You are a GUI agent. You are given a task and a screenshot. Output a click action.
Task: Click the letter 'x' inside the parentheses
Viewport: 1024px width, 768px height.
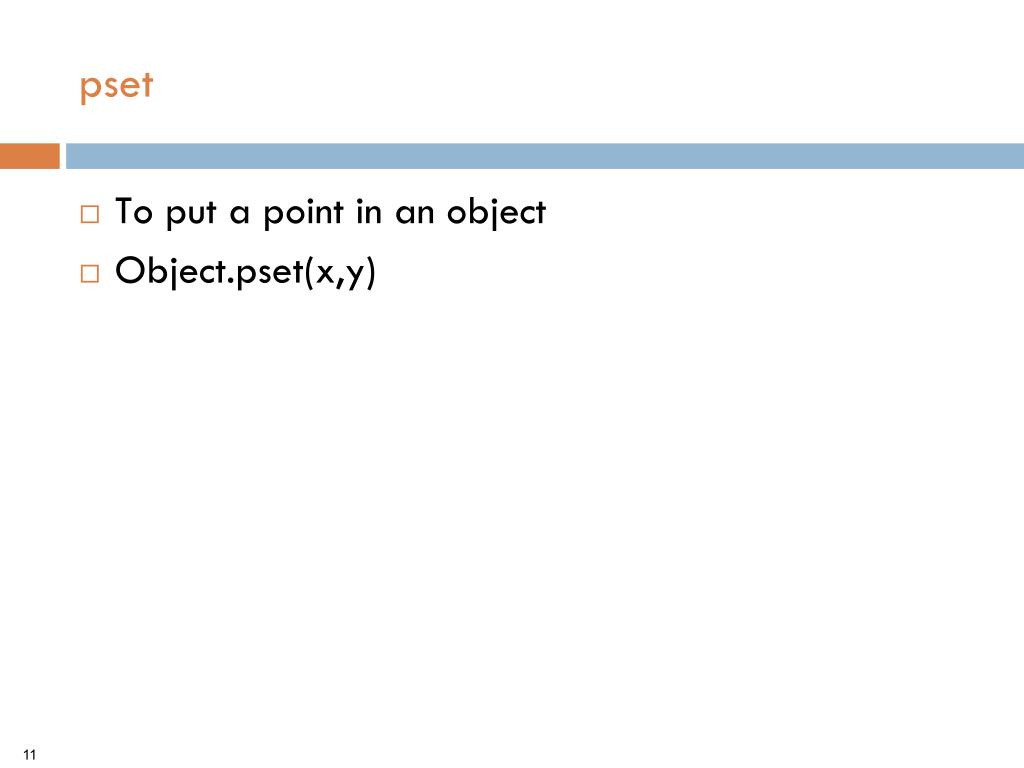(325, 274)
